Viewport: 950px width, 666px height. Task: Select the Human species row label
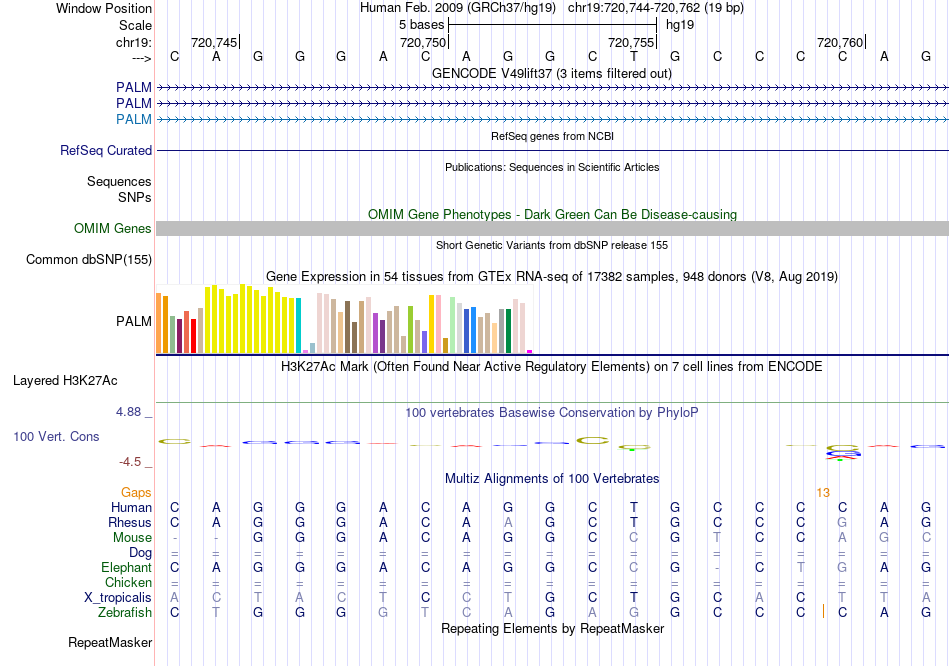coord(131,507)
